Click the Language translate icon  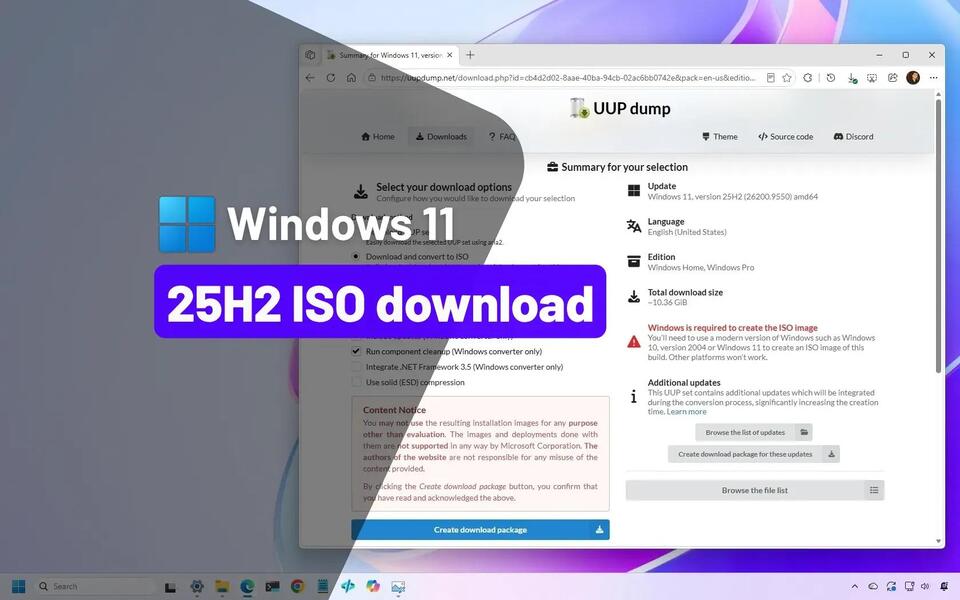click(x=634, y=227)
